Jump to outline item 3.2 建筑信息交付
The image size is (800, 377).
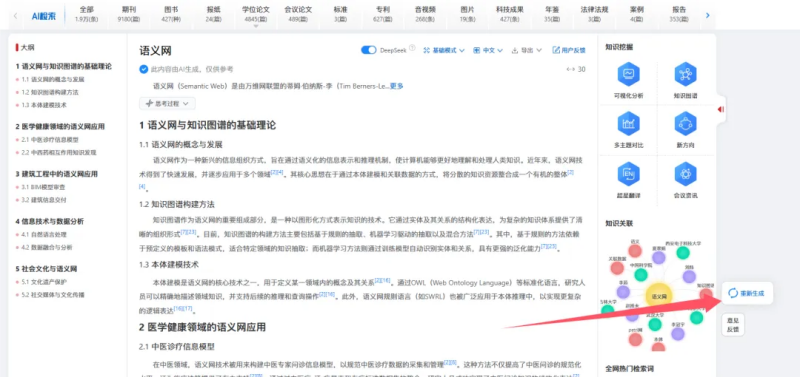click(44, 199)
